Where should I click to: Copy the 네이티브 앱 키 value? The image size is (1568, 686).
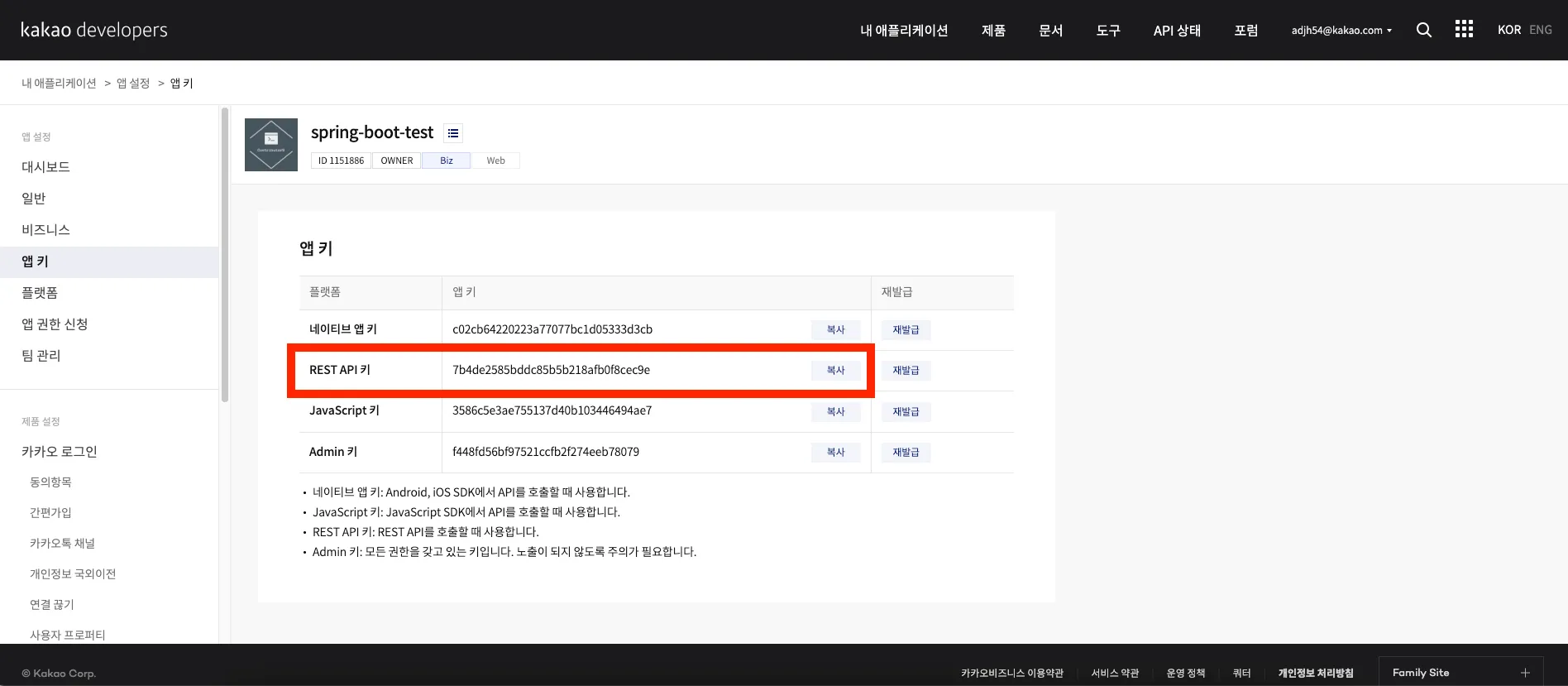pyautogui.click(x=836, y=329)
